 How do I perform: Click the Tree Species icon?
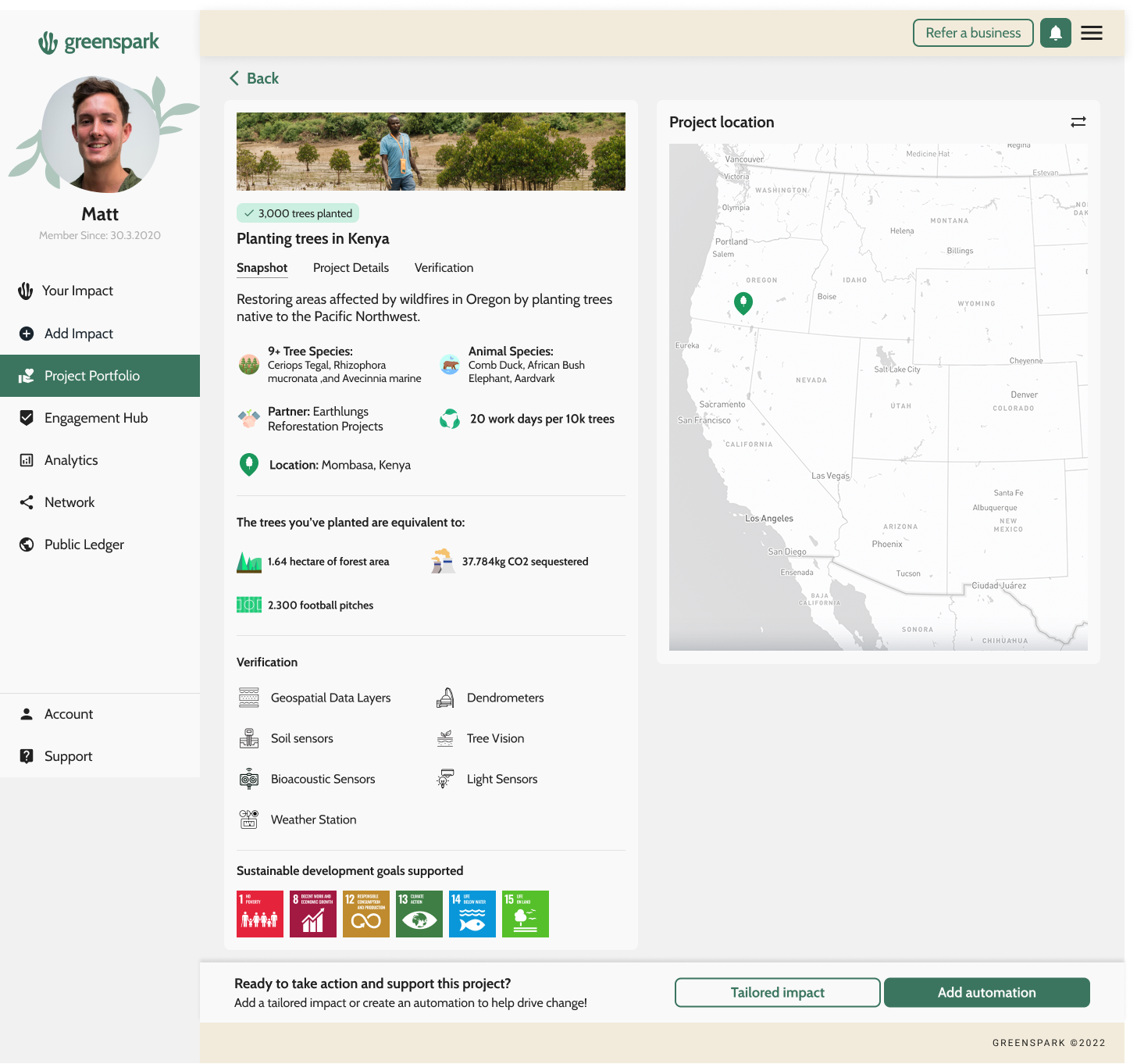[249, 364]
